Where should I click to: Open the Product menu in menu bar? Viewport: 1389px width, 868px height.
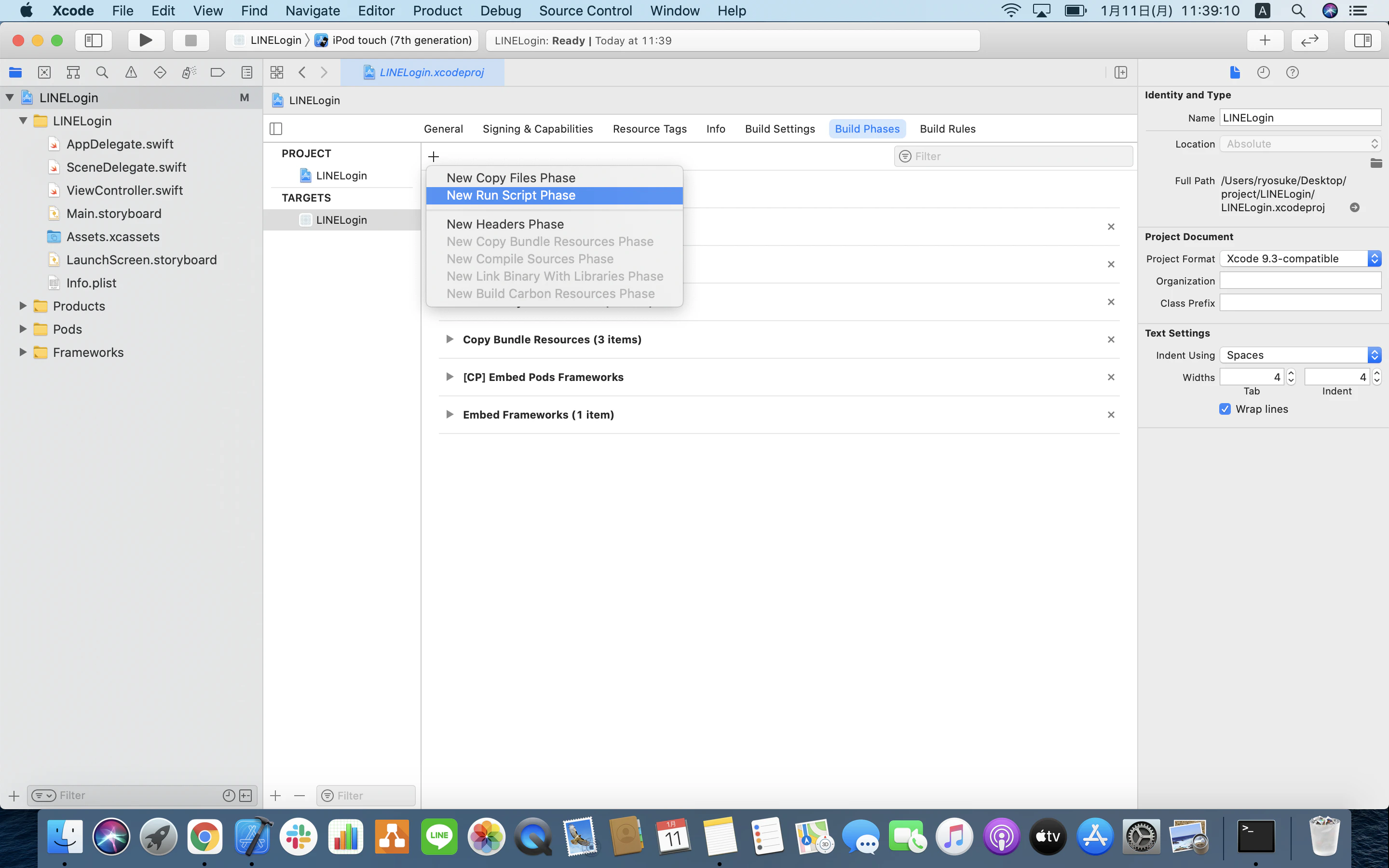[x=437, y=10]
